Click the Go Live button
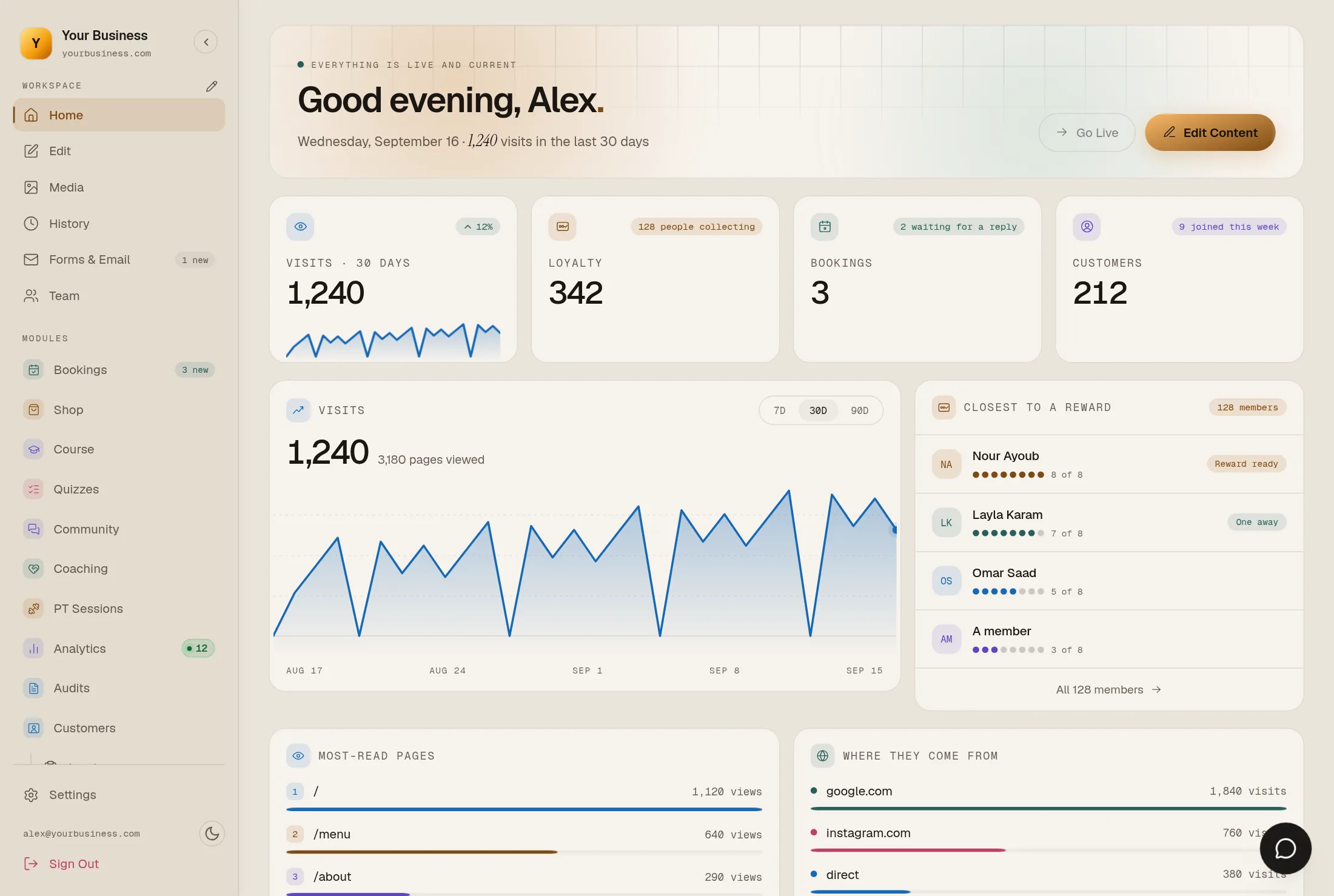This screenshot has width=1334, height=896. click(1087, 133)
